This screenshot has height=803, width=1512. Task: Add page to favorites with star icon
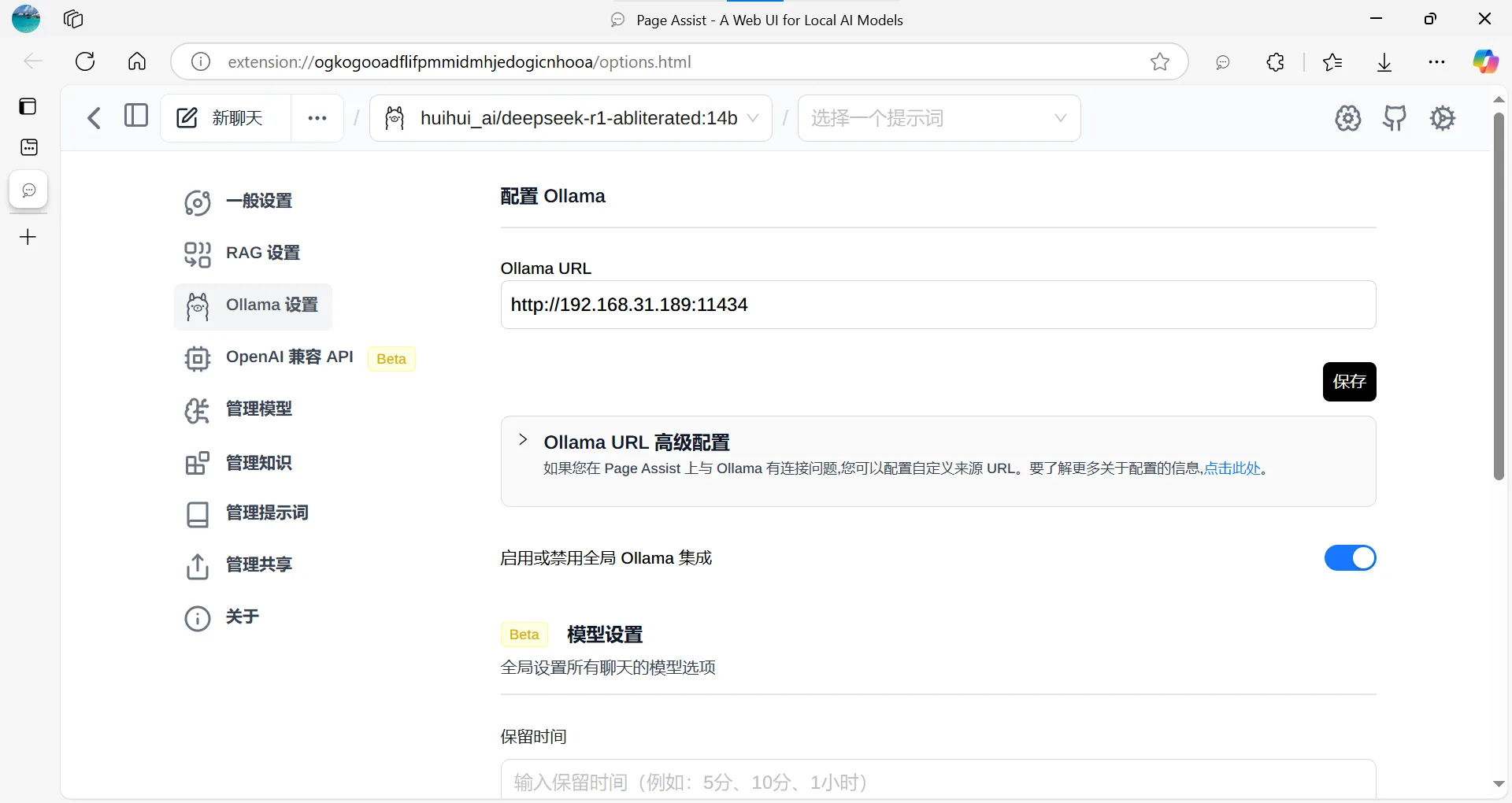1159,61
